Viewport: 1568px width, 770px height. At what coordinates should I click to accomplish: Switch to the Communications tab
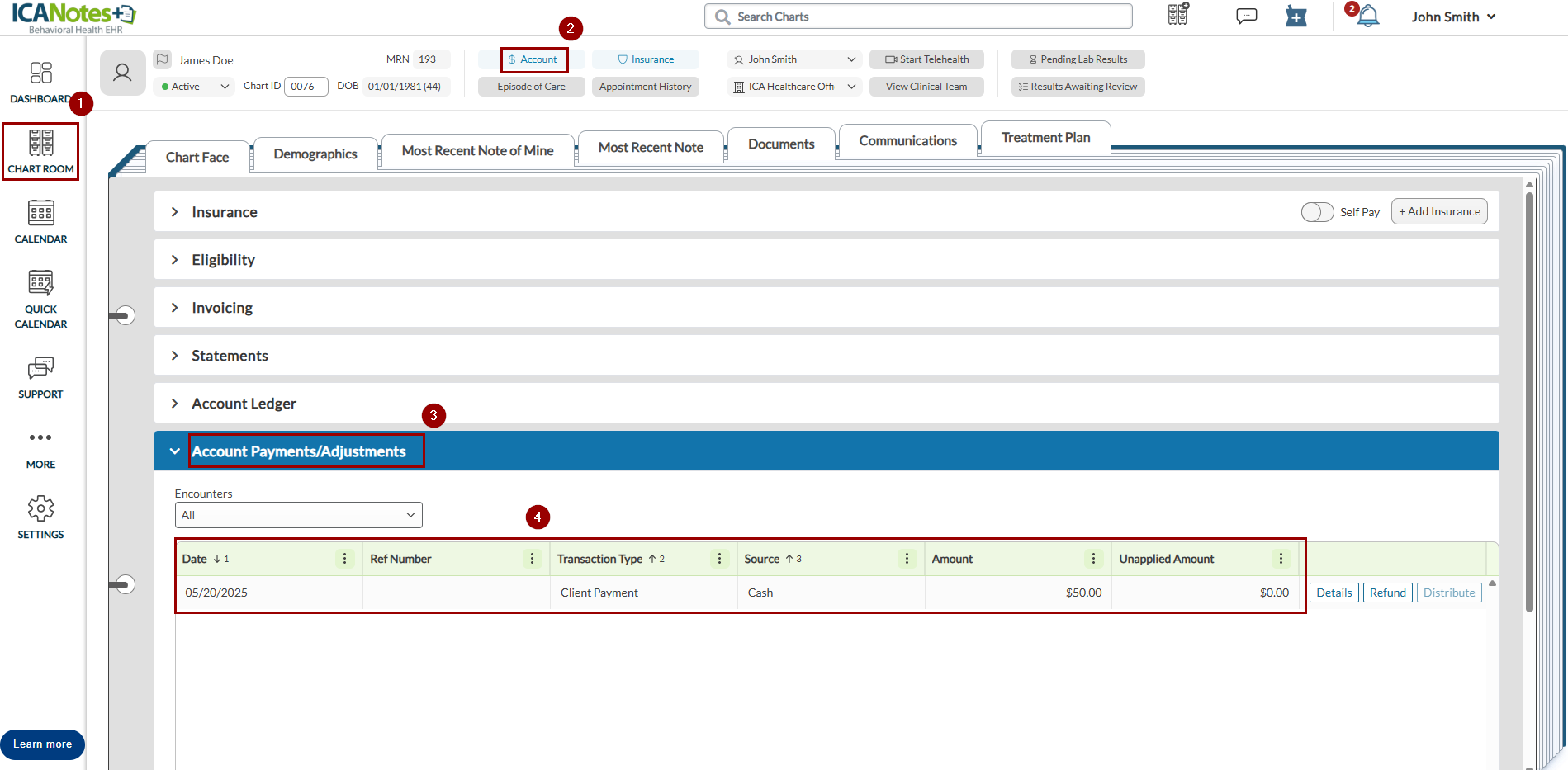point(908,140)
